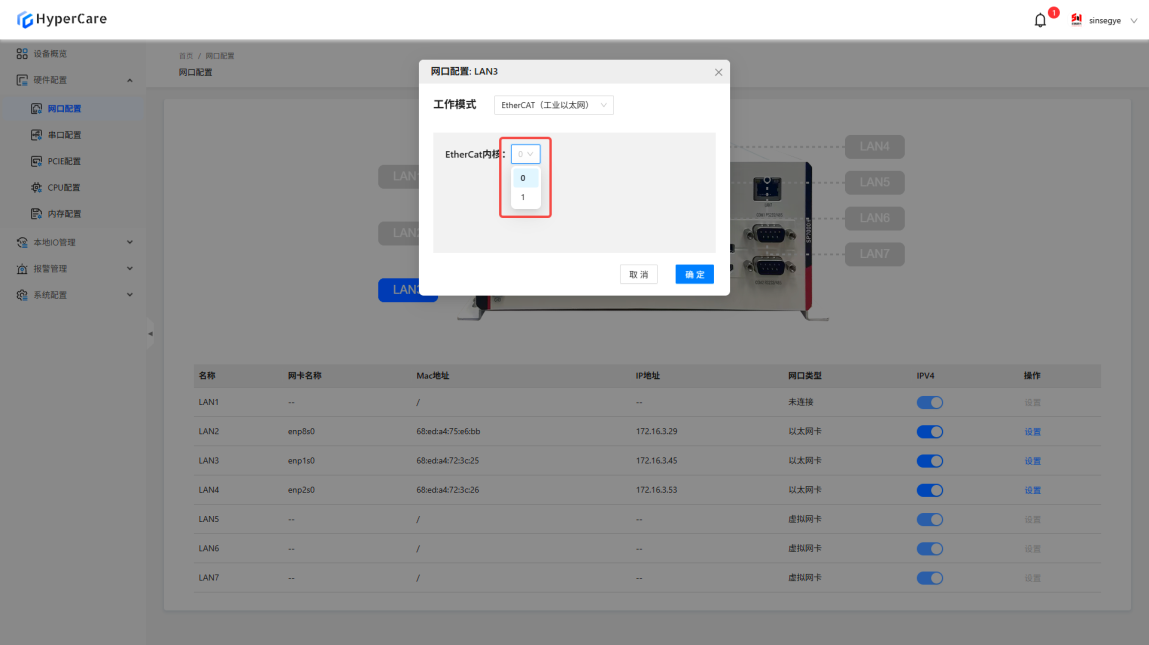
Task: Toggle IPV4 switch for LAN6
Action: click(x=929, y=549)
